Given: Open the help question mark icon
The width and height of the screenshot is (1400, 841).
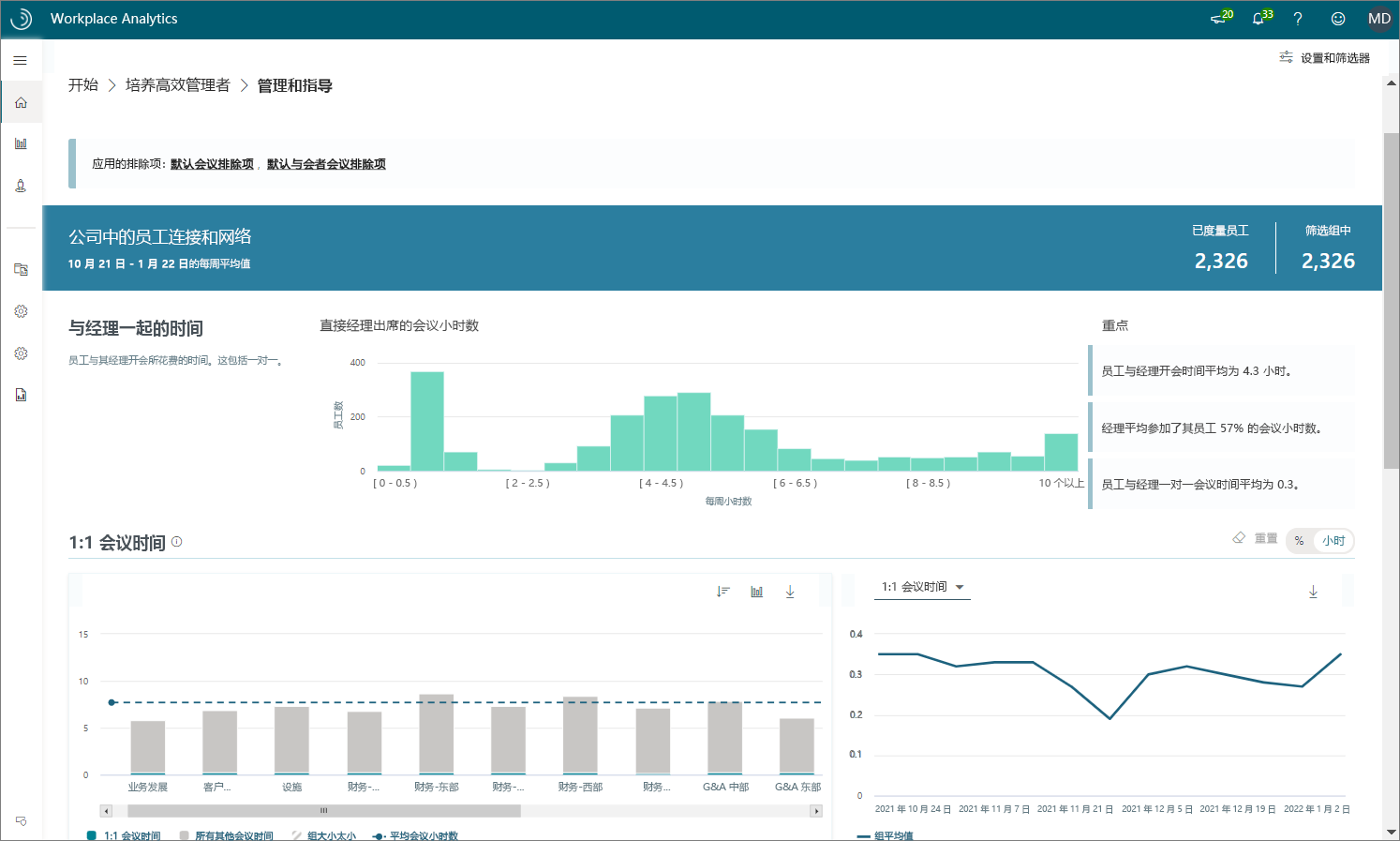Looking at the screenshot, I should coord(1298,19).
